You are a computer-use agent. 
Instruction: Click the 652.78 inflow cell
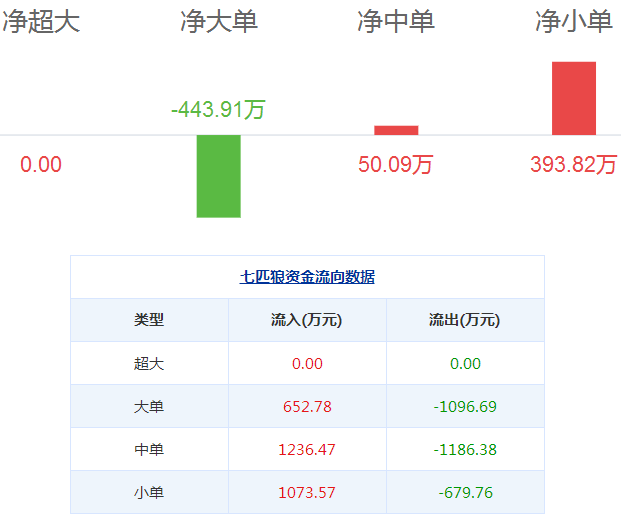[x=307, y=406]
